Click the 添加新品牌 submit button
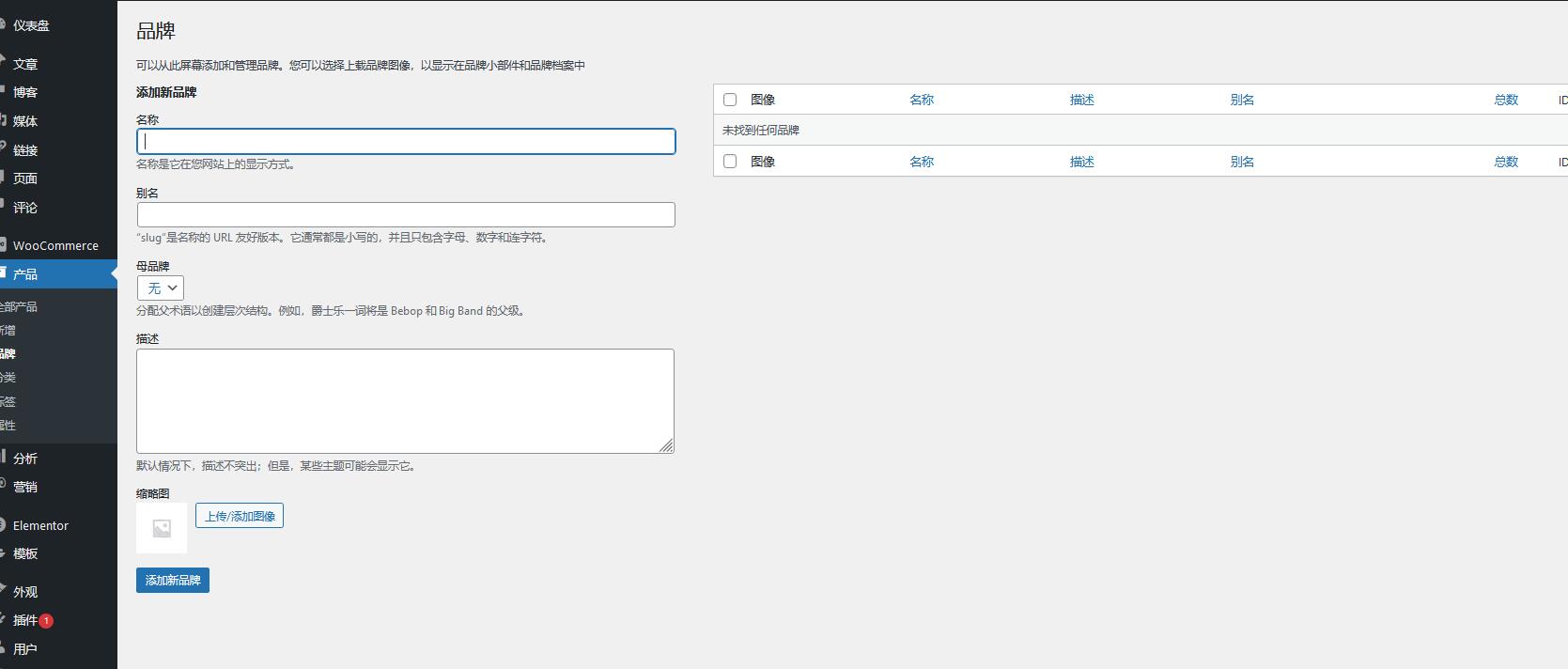The height and width of the screenshot is (669, 1568). 173,581
